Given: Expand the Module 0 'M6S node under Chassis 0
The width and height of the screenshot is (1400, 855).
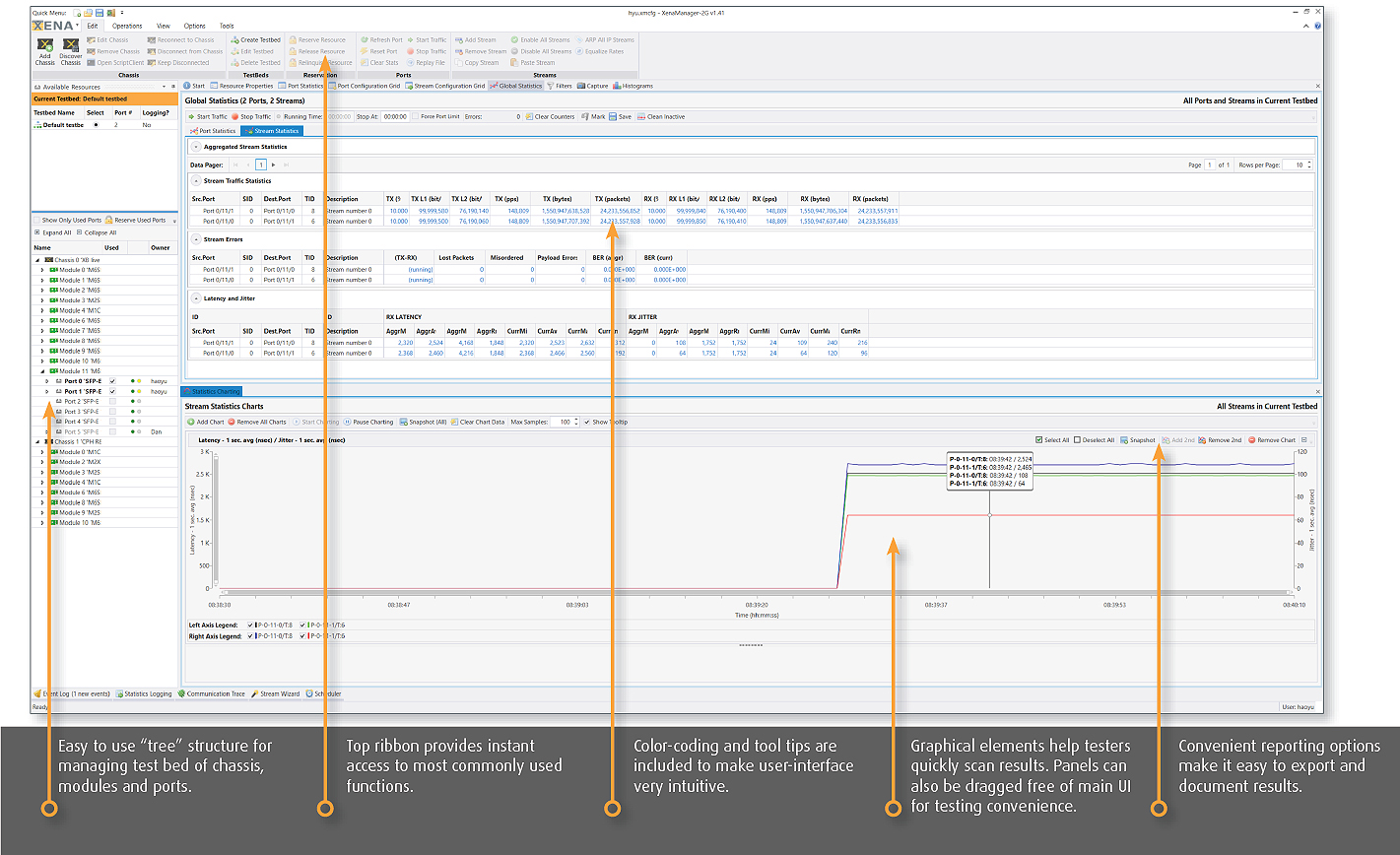Looking at the screenshot, I should [42, 269].
